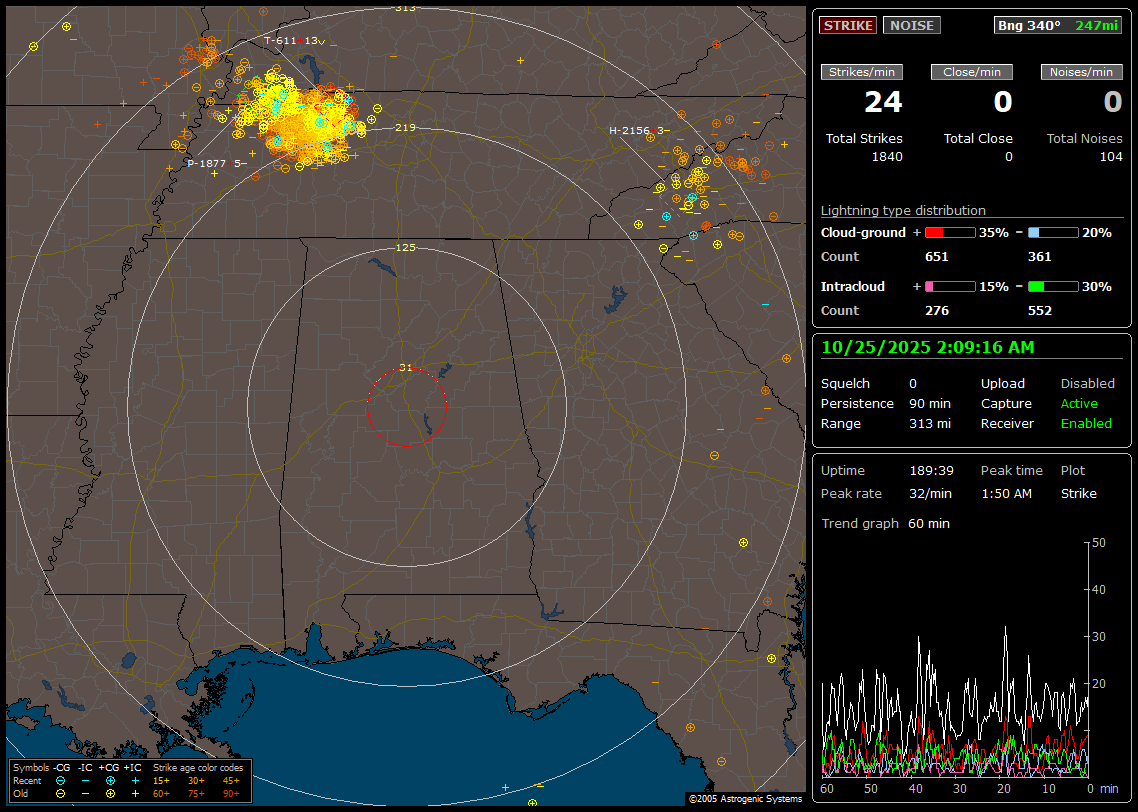Toggle the NOISE indicator button

pyautogui.click(x=911, y=25)
